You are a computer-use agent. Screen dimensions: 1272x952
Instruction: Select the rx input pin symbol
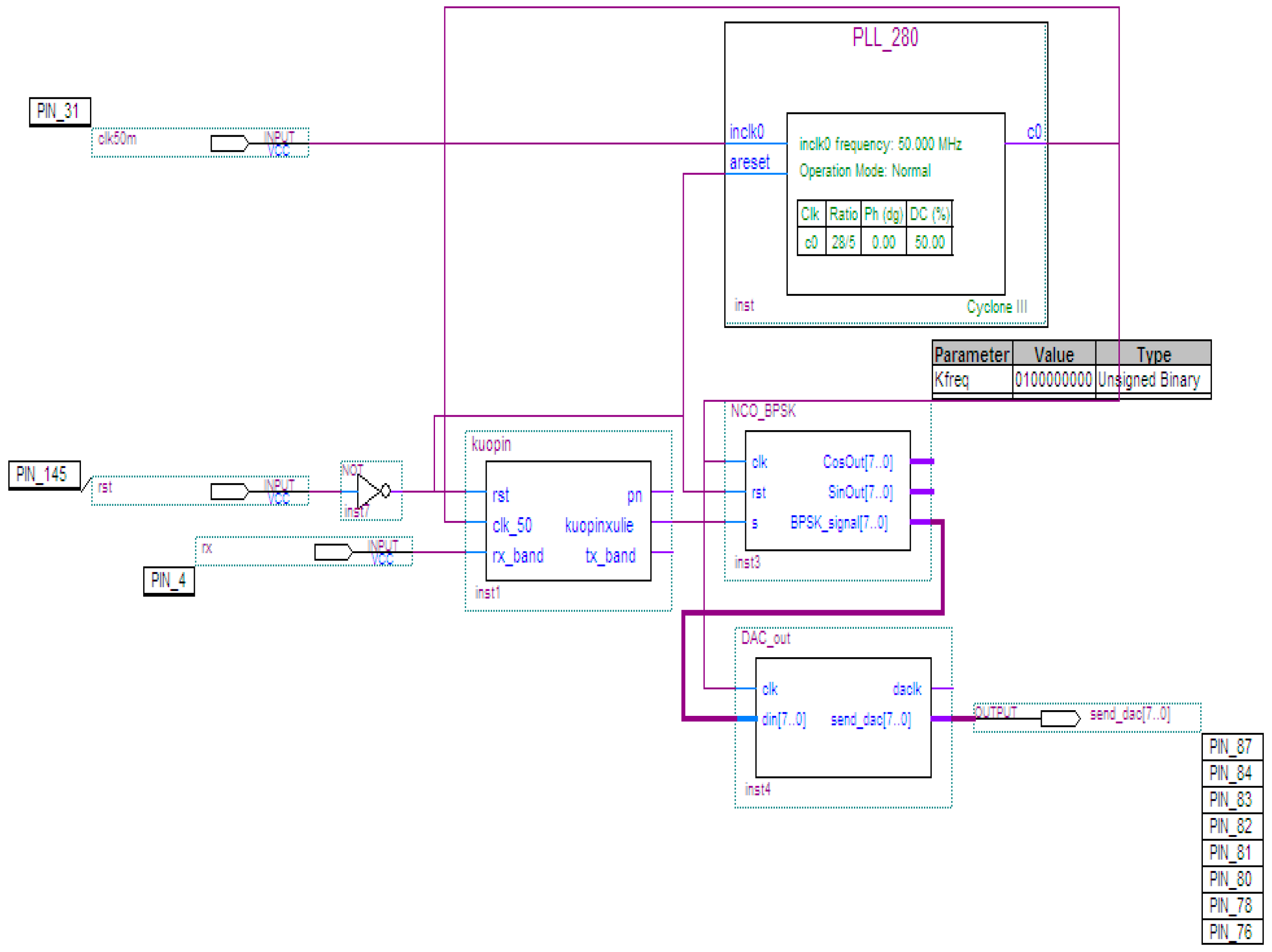(333, 552)
